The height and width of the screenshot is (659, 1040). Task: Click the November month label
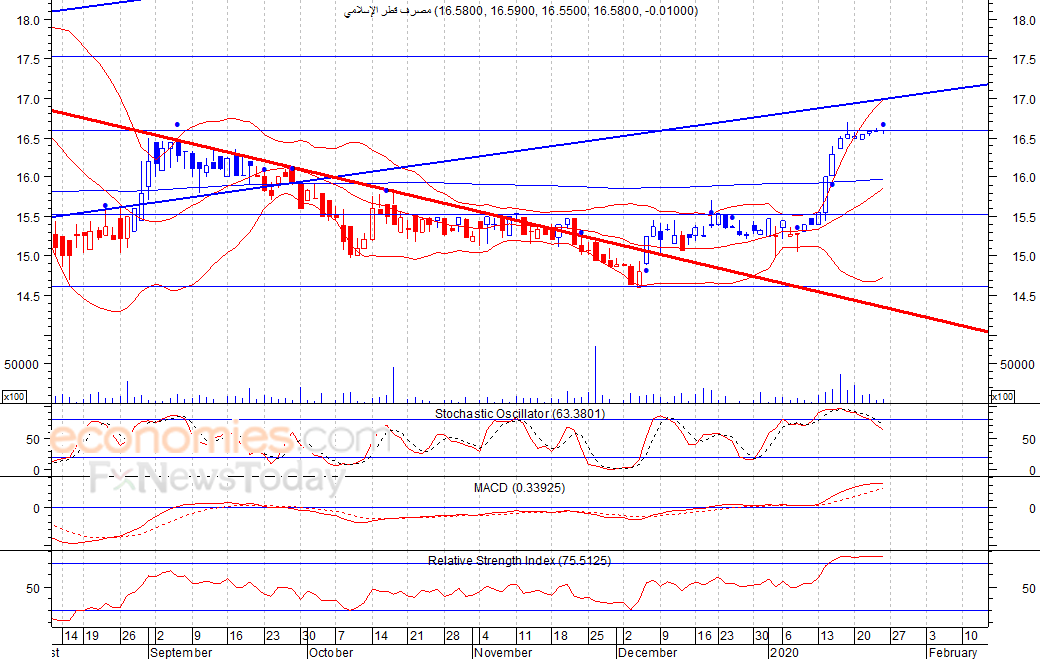[x=503, y=652]
